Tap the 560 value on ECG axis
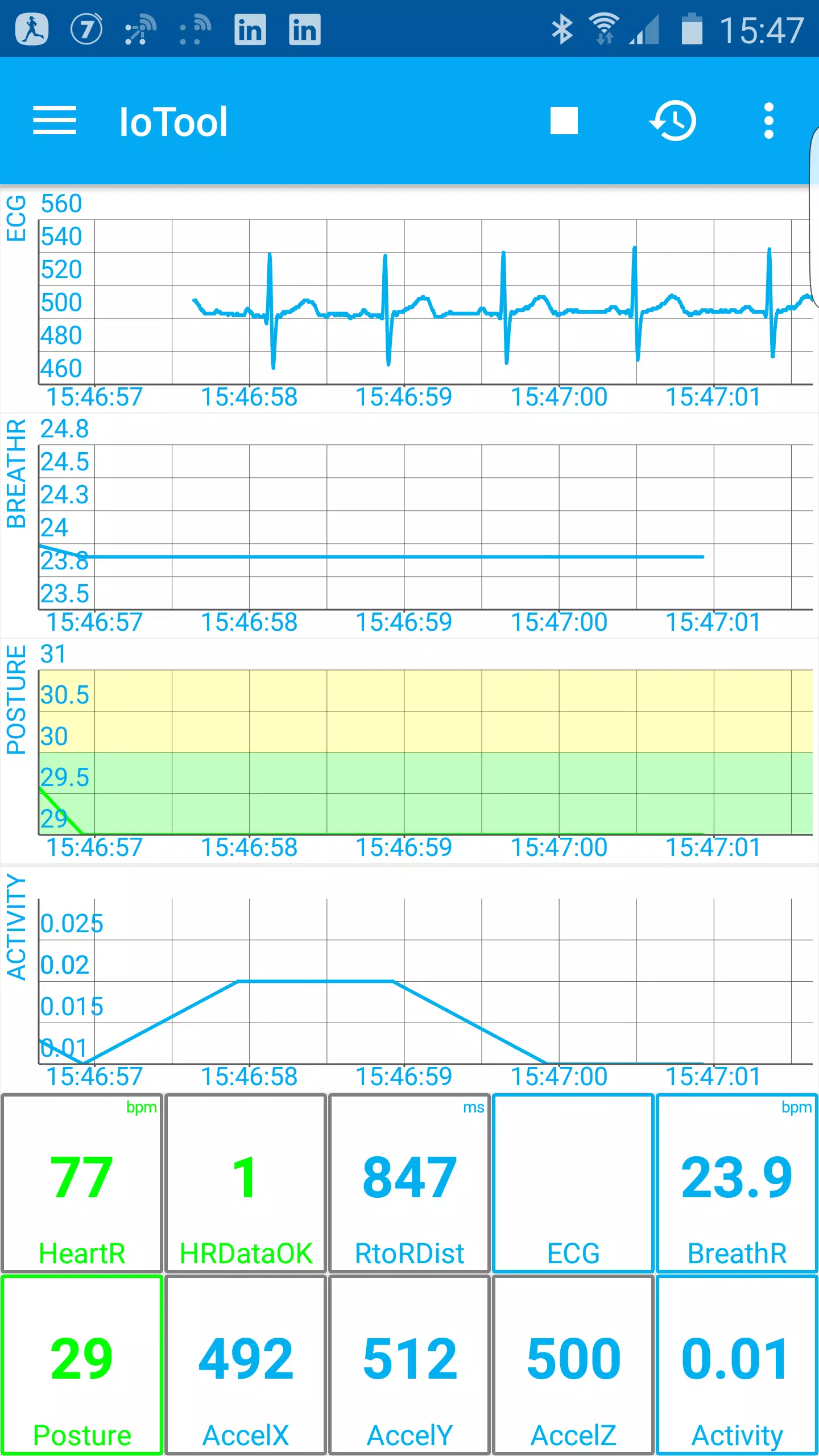Image resolution: width=819 pixels, height=1456 pixels. [61, 204]
